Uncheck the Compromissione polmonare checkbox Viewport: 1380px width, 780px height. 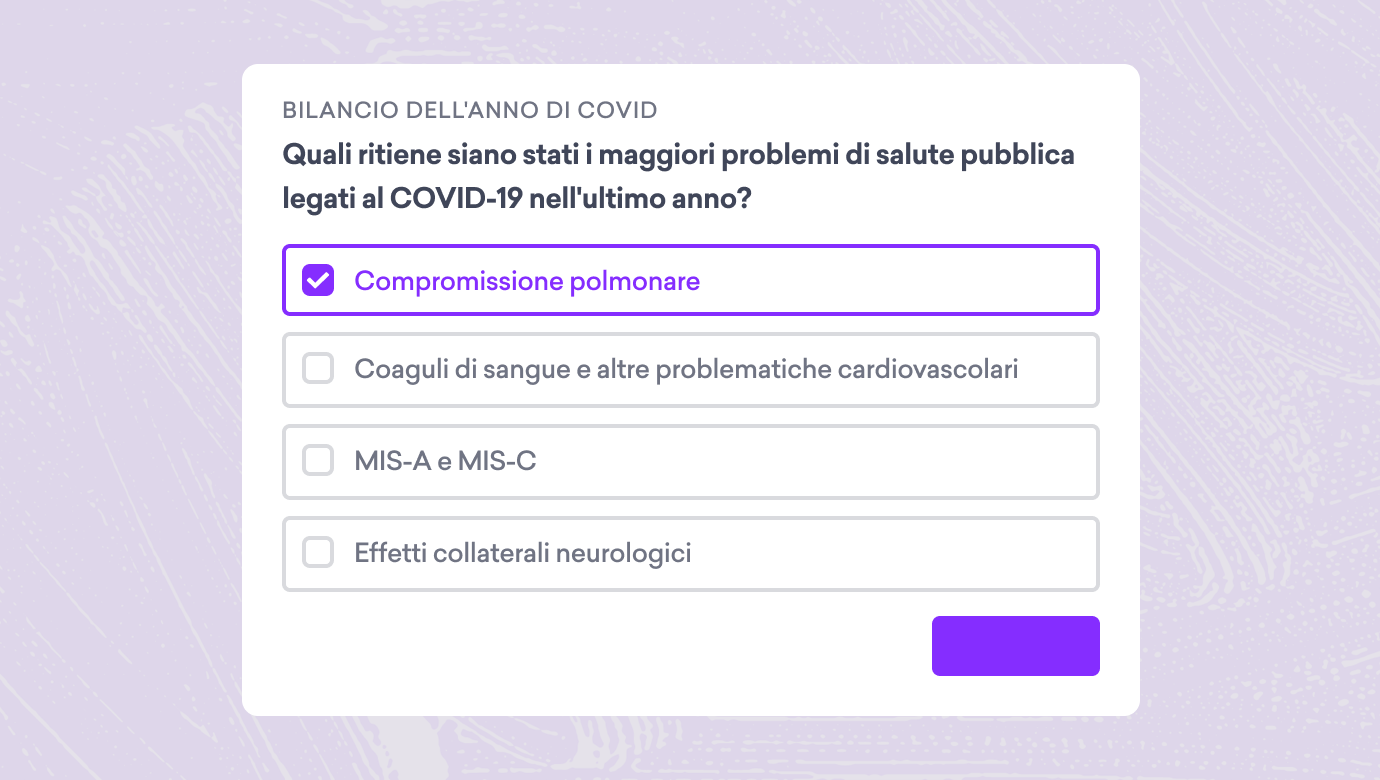318,281
